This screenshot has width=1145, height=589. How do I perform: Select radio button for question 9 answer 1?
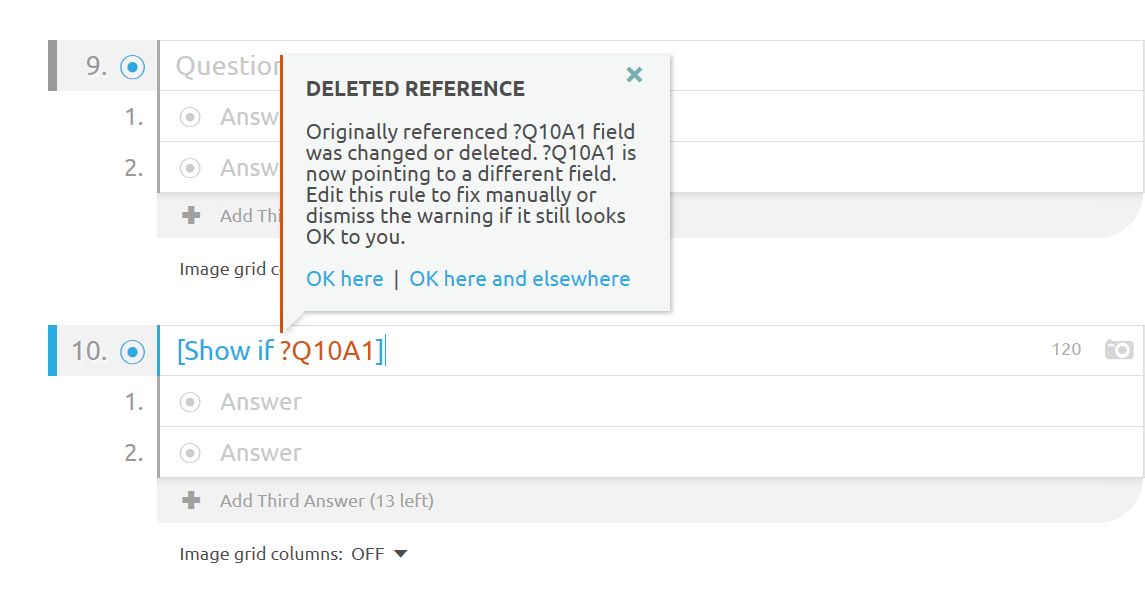coord(190,117)
